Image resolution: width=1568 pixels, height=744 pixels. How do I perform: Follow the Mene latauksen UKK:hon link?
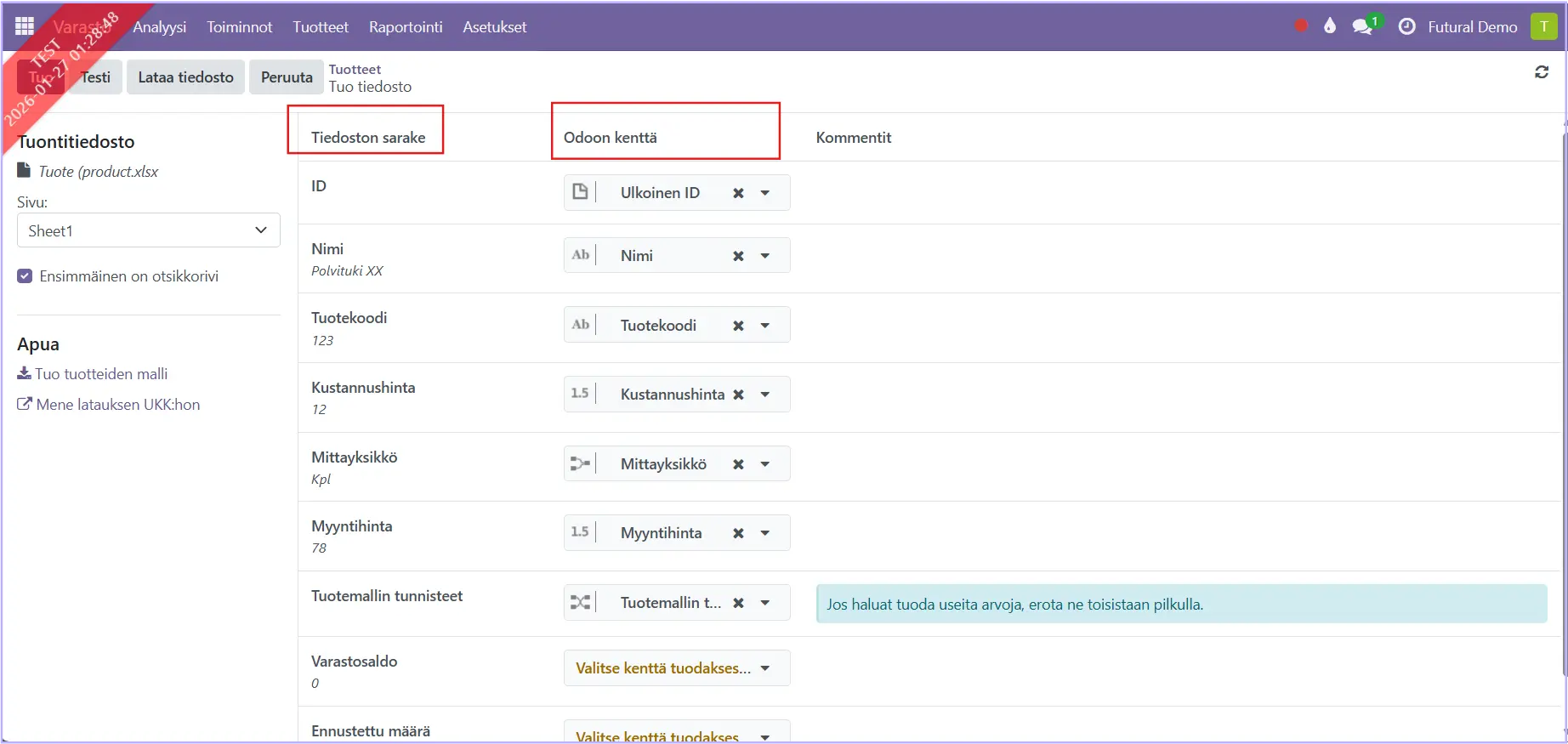(x=117, y=405)
